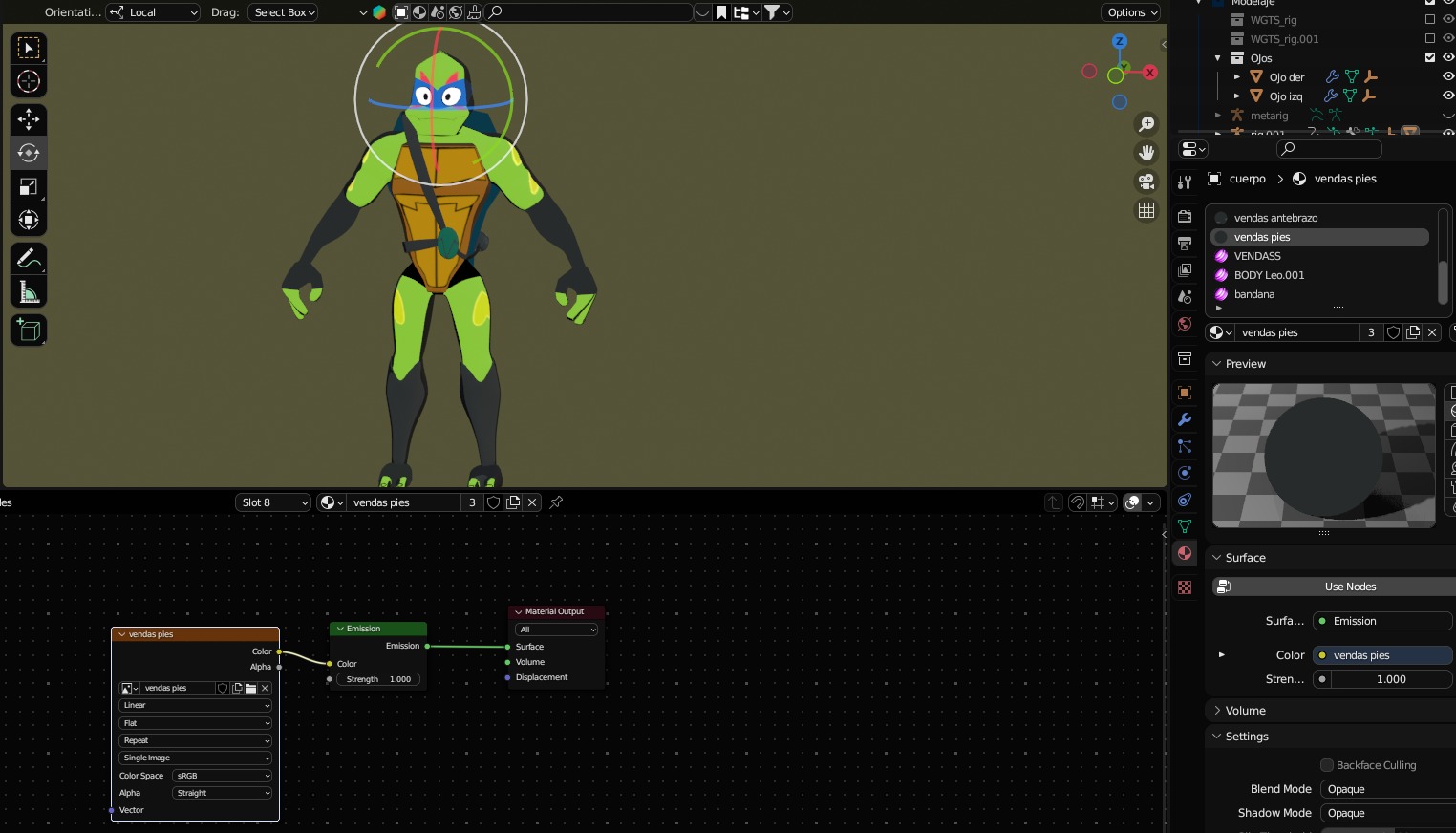Click the red X axis gizmo ball
The height and width of the screenshot is (833, 1456).
coord(1150,72)
